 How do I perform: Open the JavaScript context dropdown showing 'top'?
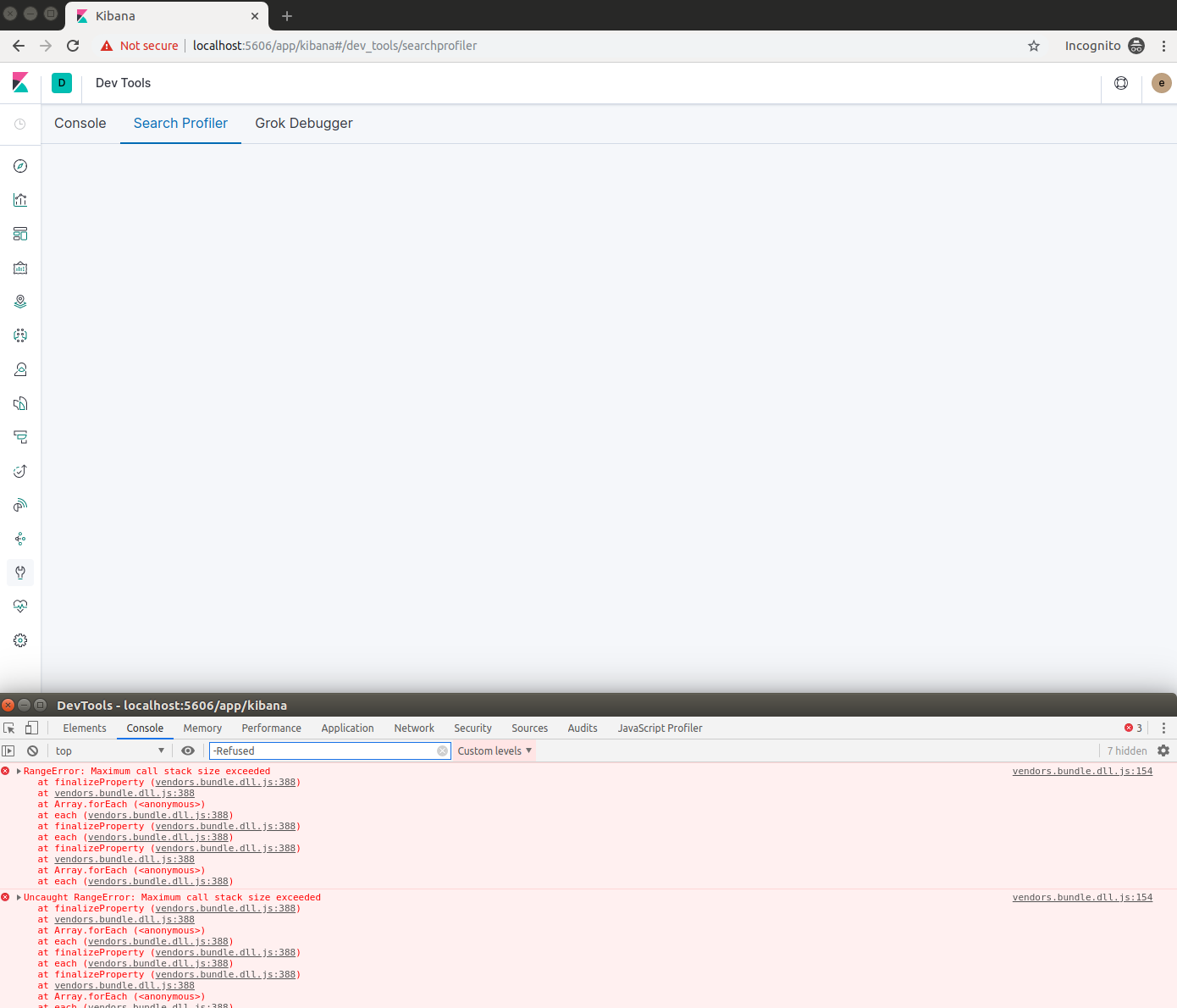[x=108, y=750]
